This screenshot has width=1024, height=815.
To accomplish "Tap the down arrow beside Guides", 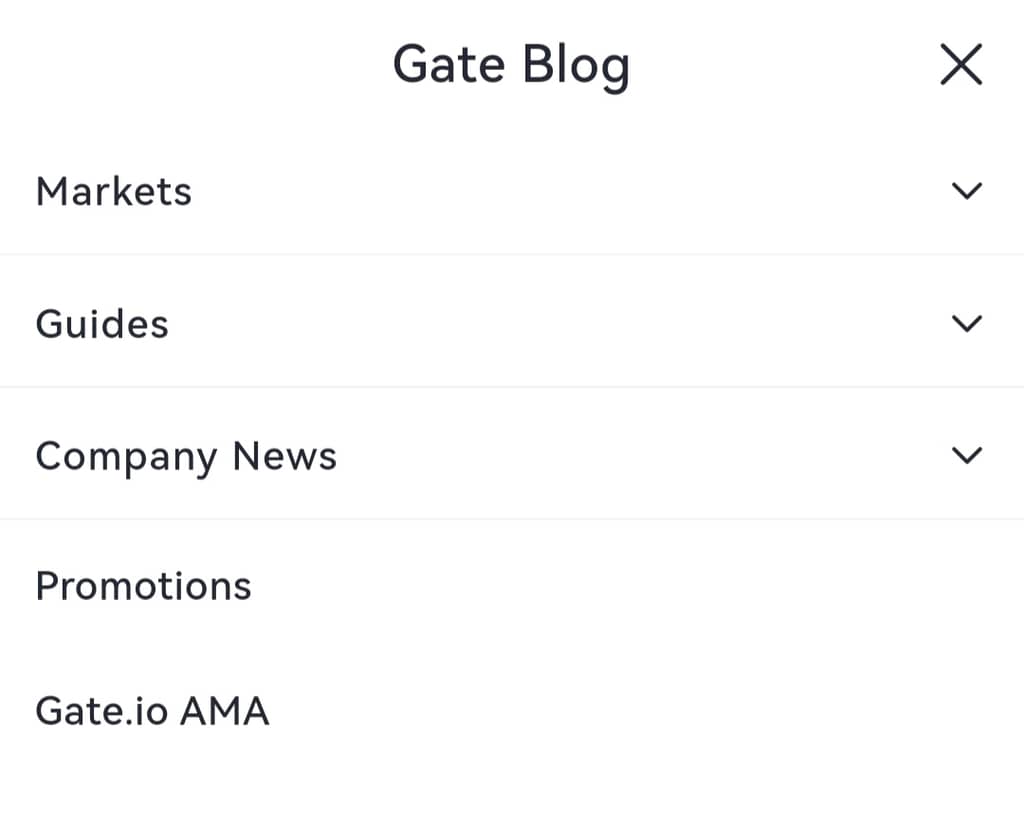I will (x=966, y=323).
